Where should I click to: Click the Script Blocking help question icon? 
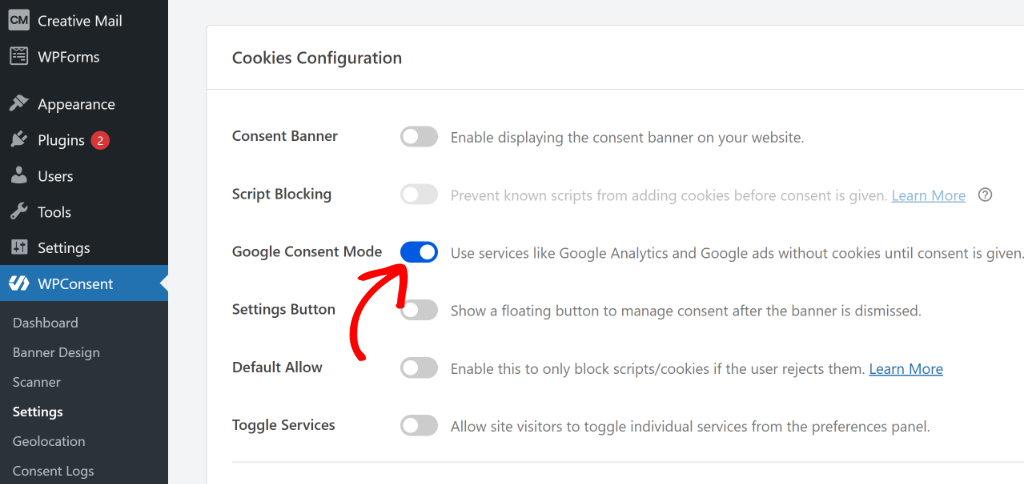985,195
